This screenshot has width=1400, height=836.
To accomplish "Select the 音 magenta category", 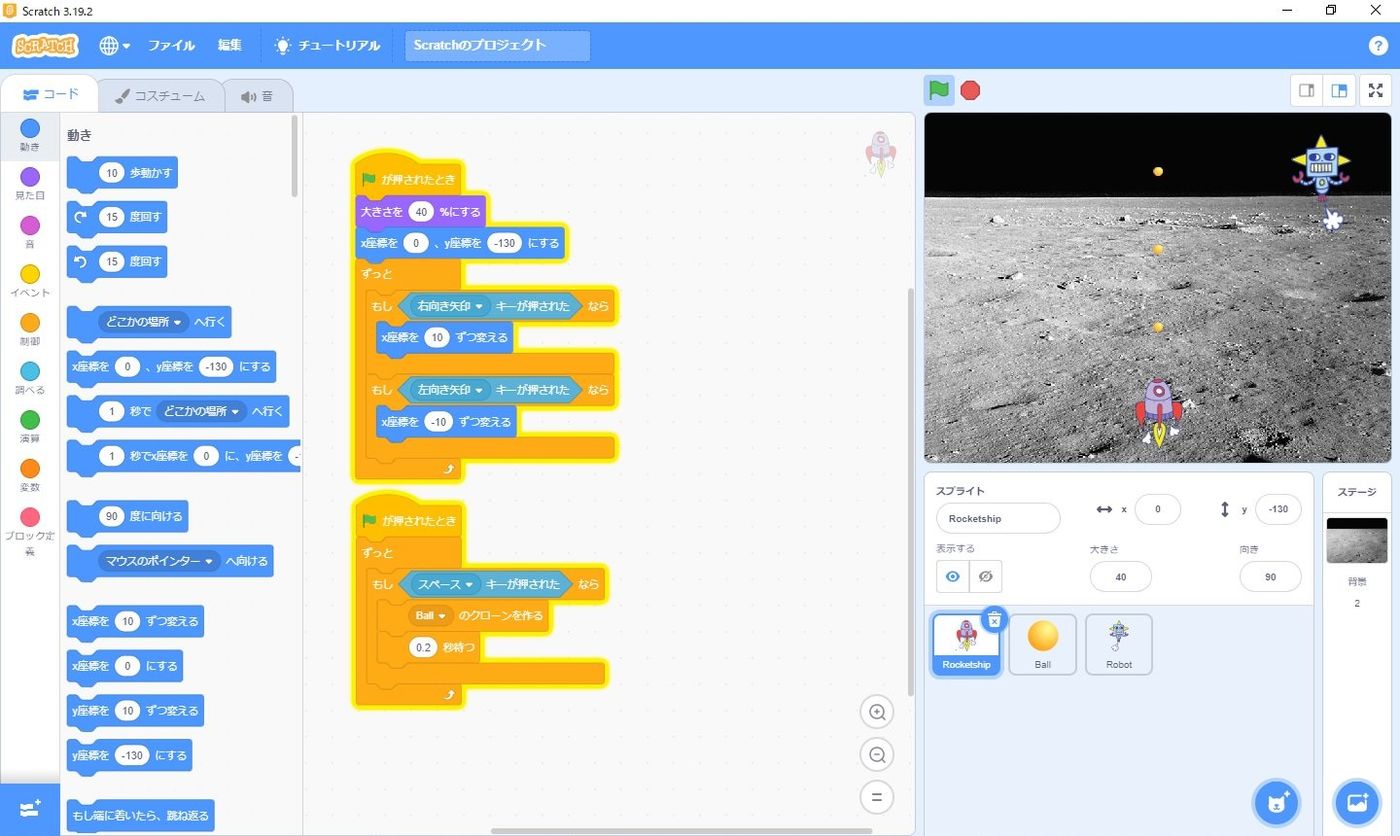I will 30,233.
